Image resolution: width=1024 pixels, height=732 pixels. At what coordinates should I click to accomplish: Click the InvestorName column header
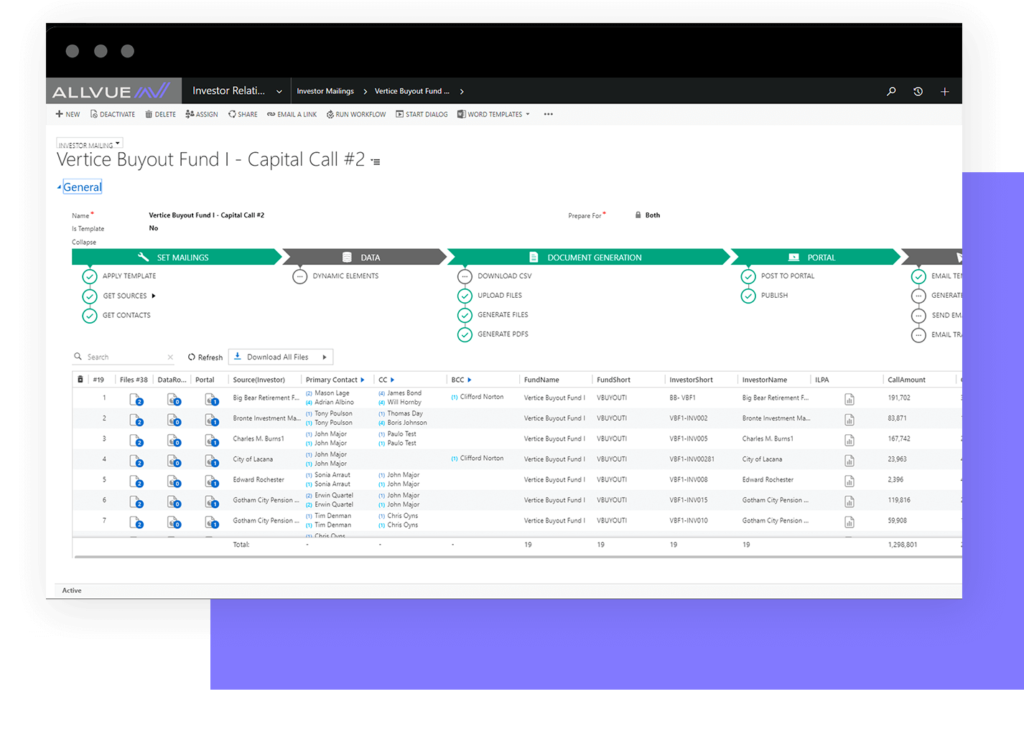[x=765, y=380]
